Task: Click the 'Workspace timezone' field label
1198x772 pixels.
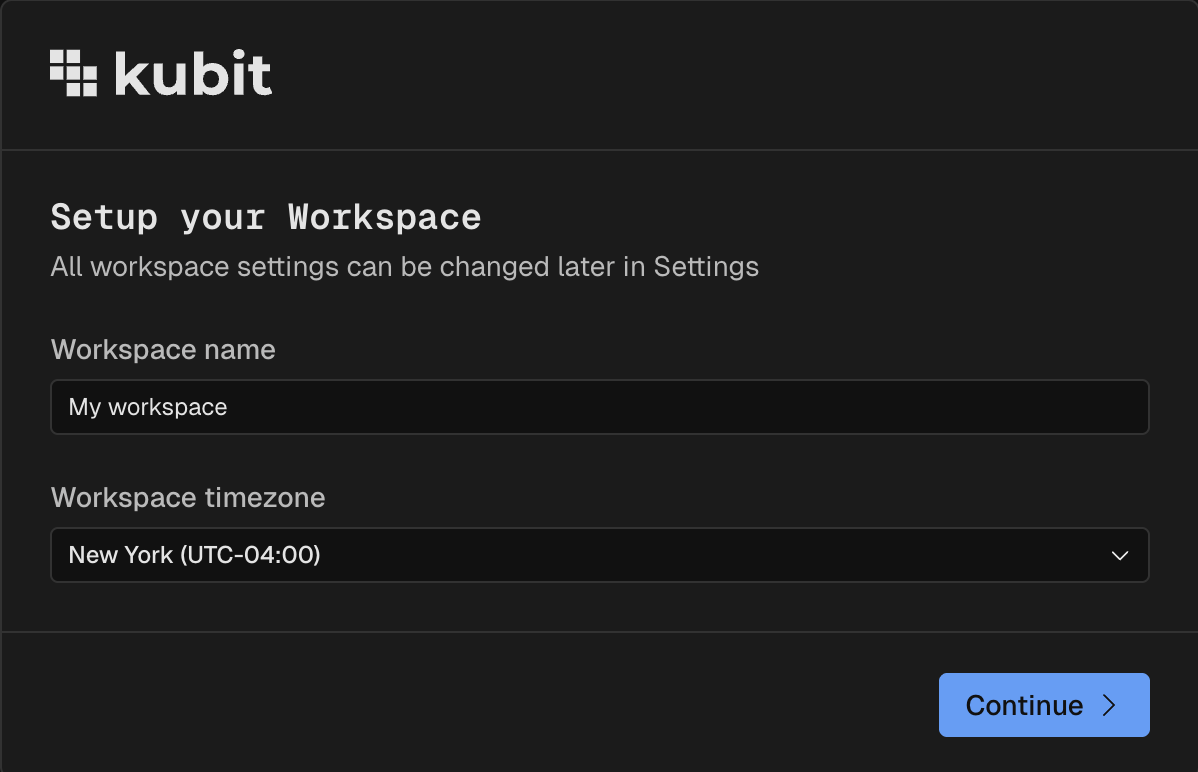Action: tap(188, 498)
